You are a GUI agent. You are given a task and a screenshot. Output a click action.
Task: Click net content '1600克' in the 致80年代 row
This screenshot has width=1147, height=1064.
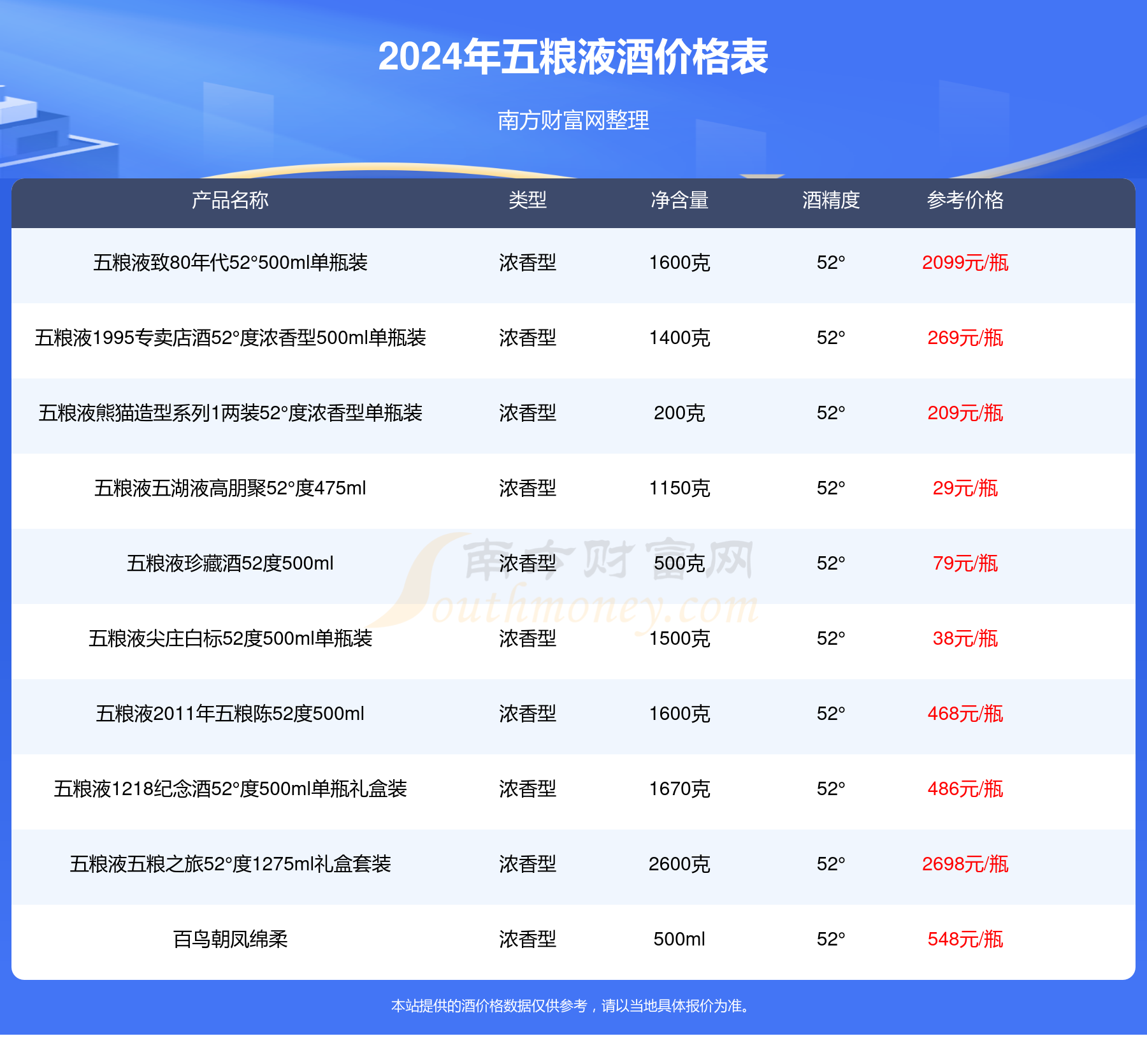(679, 262)
